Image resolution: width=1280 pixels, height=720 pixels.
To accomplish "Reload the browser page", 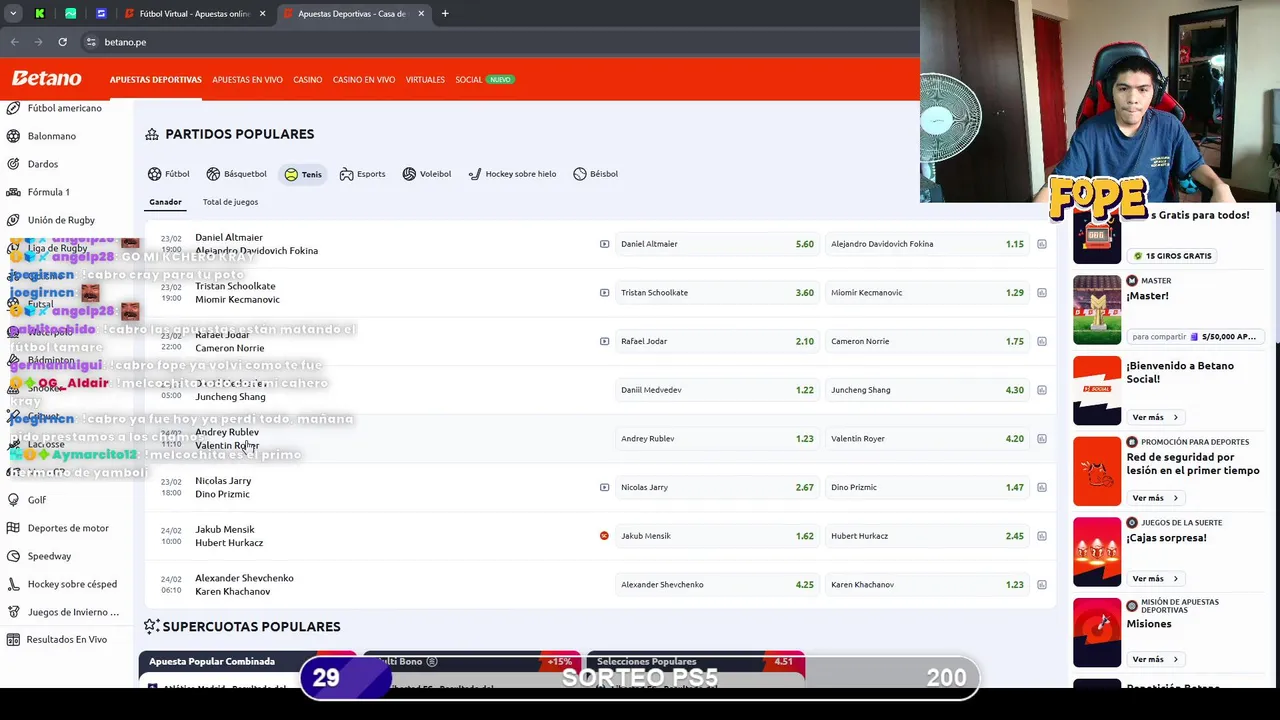I will tap(62, 42).
